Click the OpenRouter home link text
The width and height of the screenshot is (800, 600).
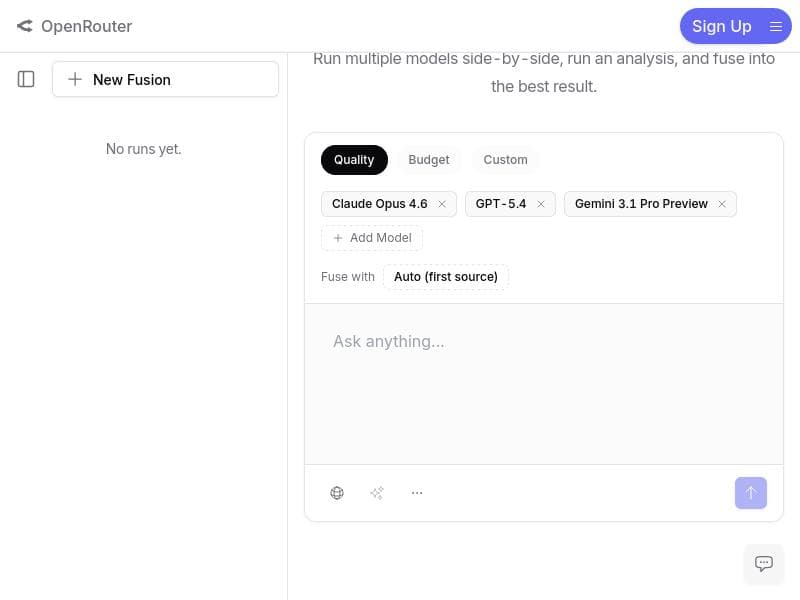[x=86, y=26]
